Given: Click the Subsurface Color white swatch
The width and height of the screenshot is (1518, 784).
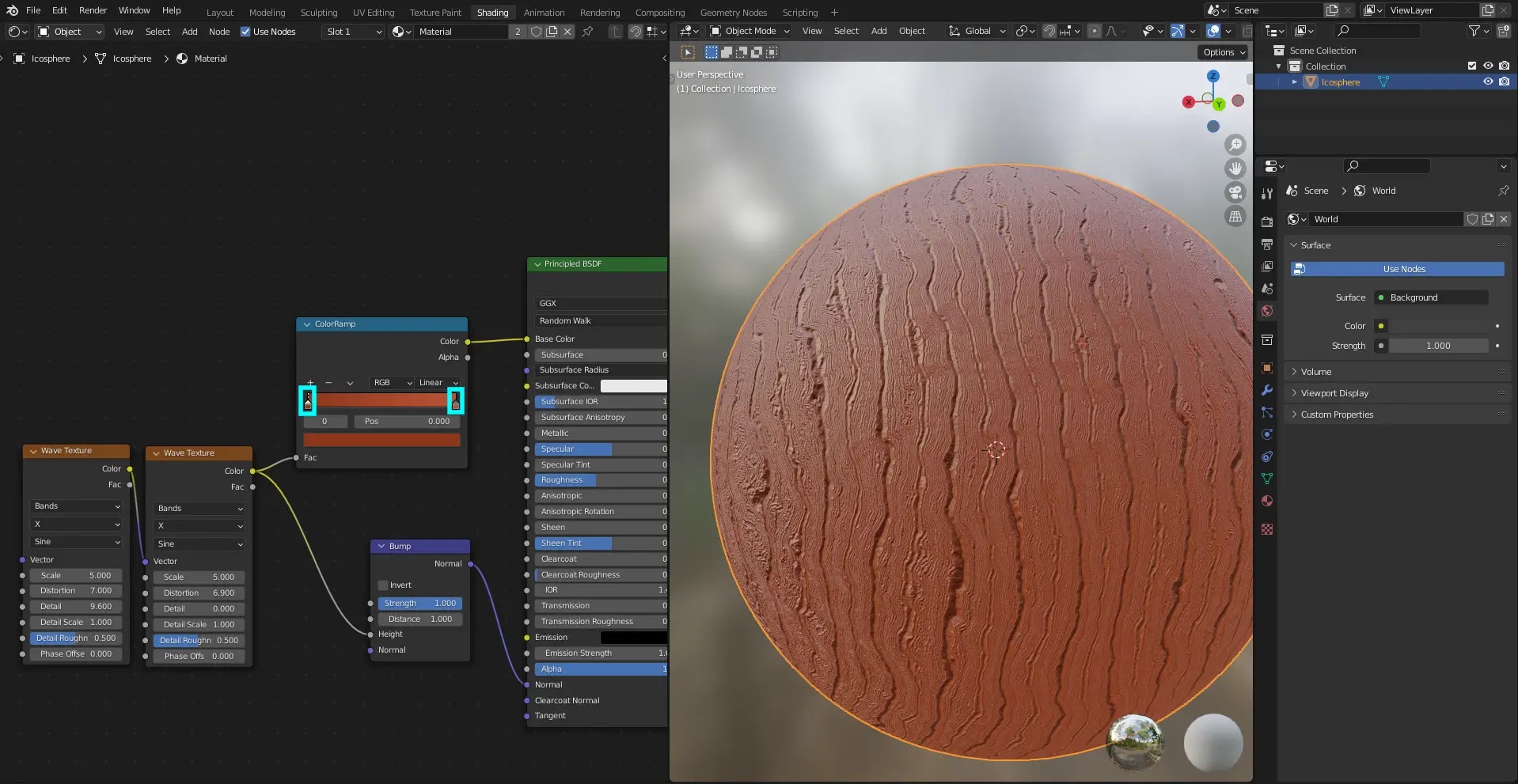Looking at the screenshot, I should point(633,386).
